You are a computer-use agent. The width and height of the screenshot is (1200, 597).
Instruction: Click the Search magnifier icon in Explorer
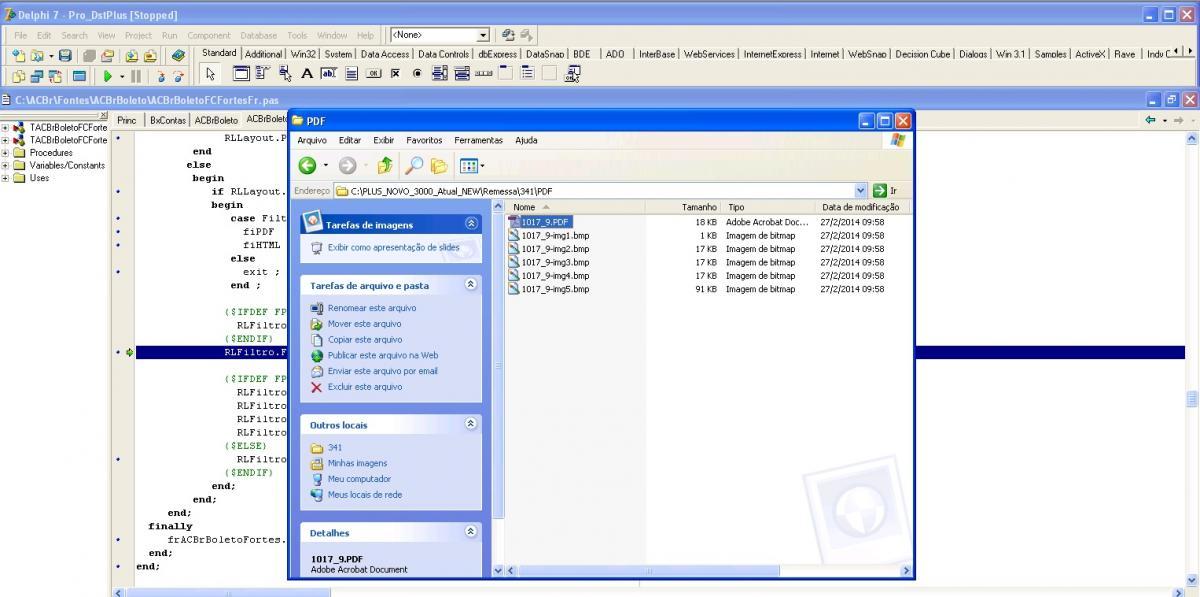(x=413, y=166)
